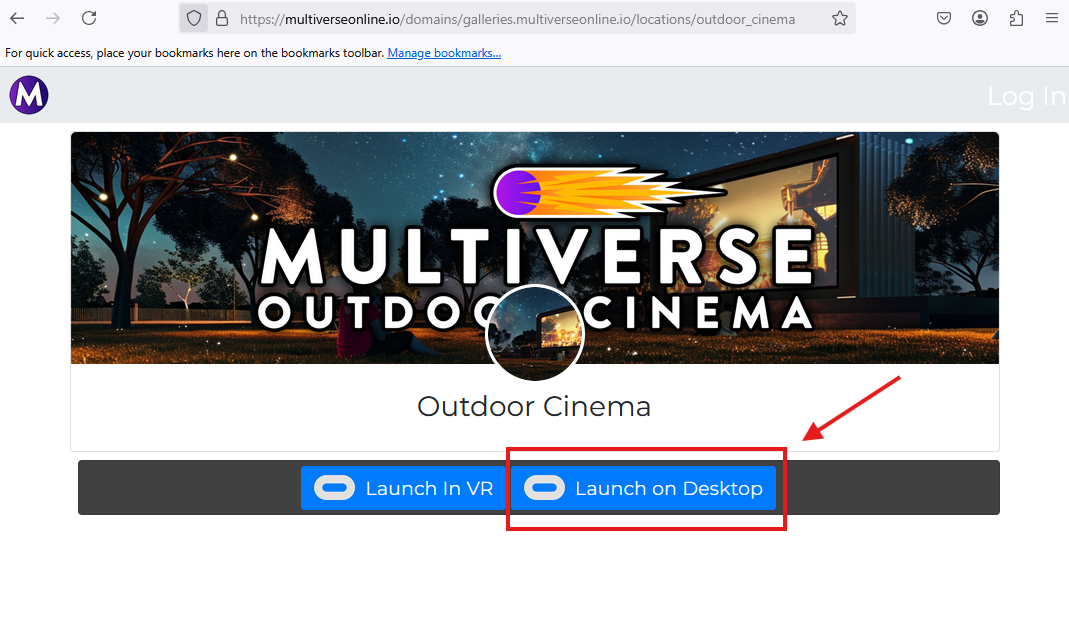
Task: Click the headset icon inside Launch on Desktop
Action: pos(545,487)
